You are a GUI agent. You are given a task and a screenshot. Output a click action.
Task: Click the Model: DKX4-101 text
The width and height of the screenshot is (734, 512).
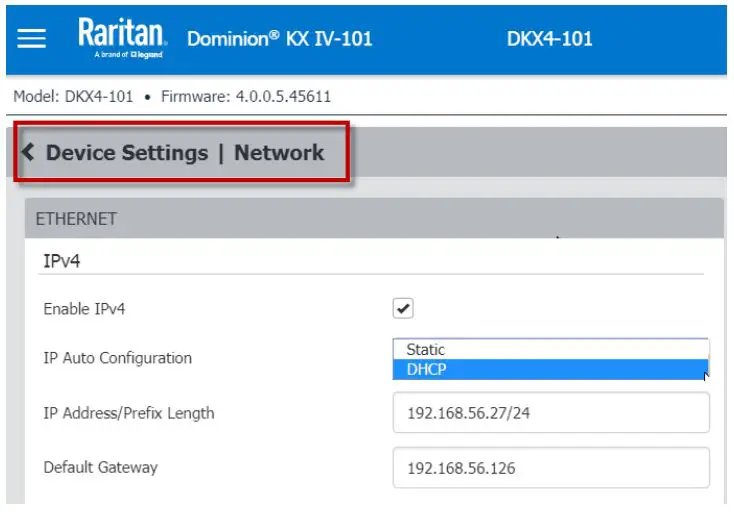click(x=73, y=96)
